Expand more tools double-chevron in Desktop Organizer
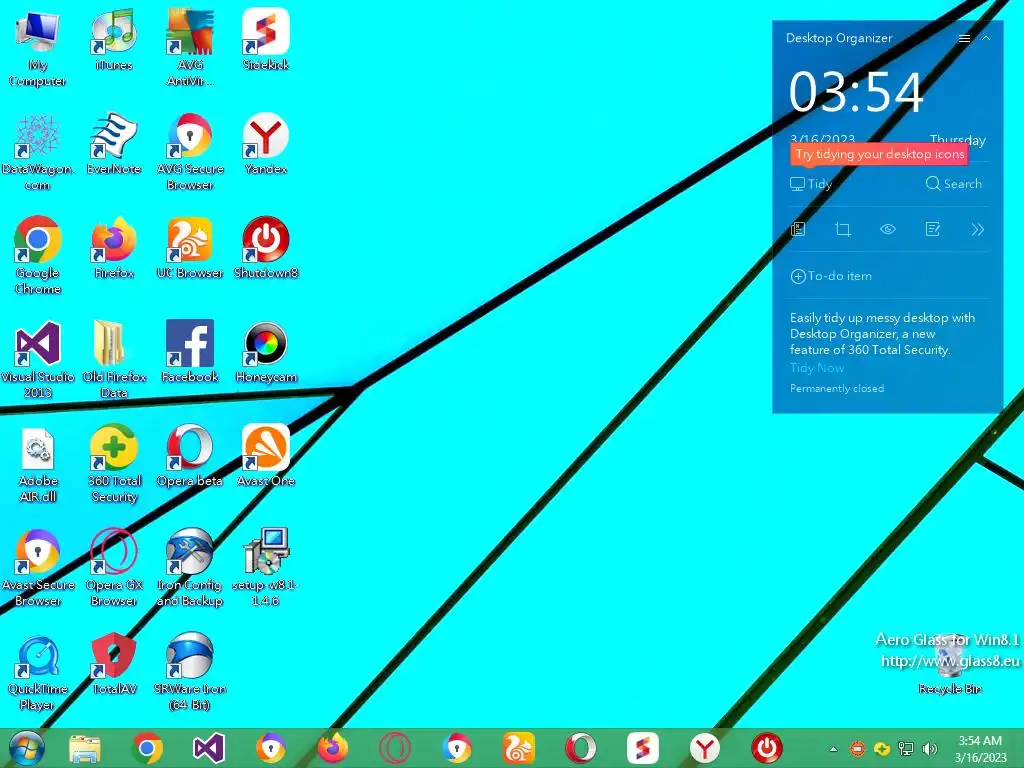 [977, 229]
